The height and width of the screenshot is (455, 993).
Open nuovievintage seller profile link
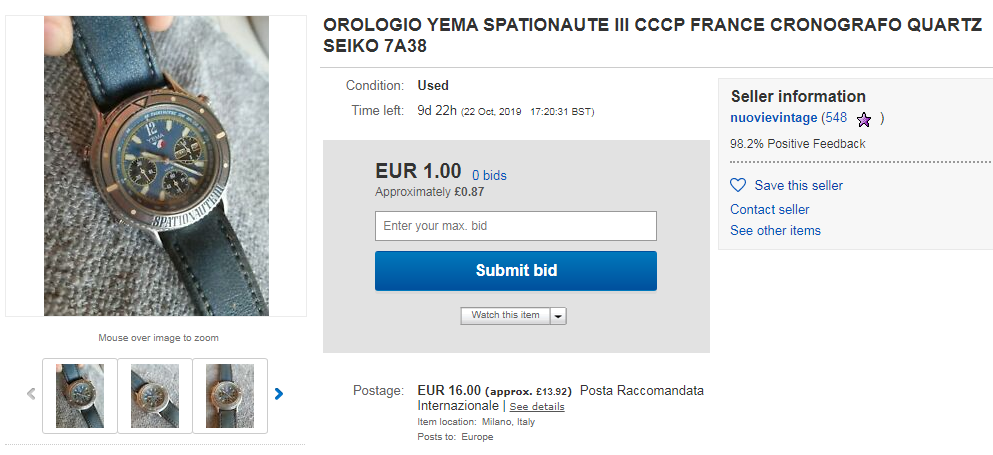tap(773, 118)
